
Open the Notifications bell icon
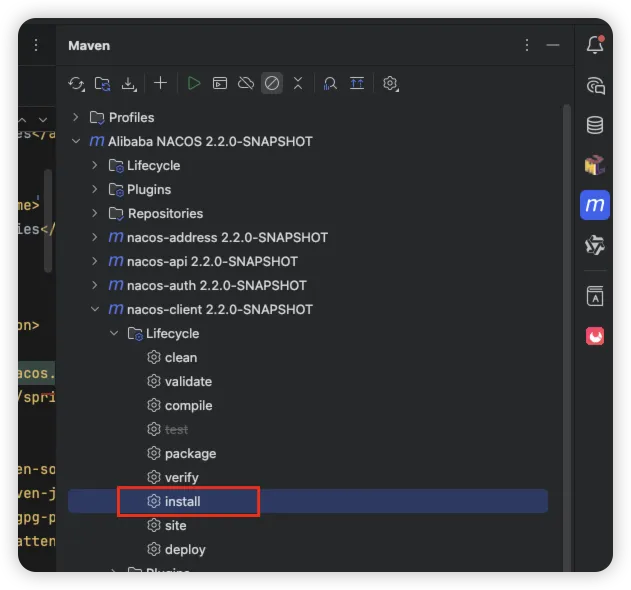[x=595, y=45]
